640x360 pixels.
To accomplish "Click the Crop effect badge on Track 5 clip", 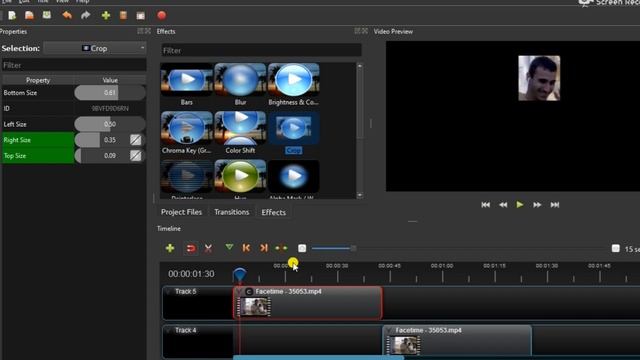I will [x=249, y=291].
